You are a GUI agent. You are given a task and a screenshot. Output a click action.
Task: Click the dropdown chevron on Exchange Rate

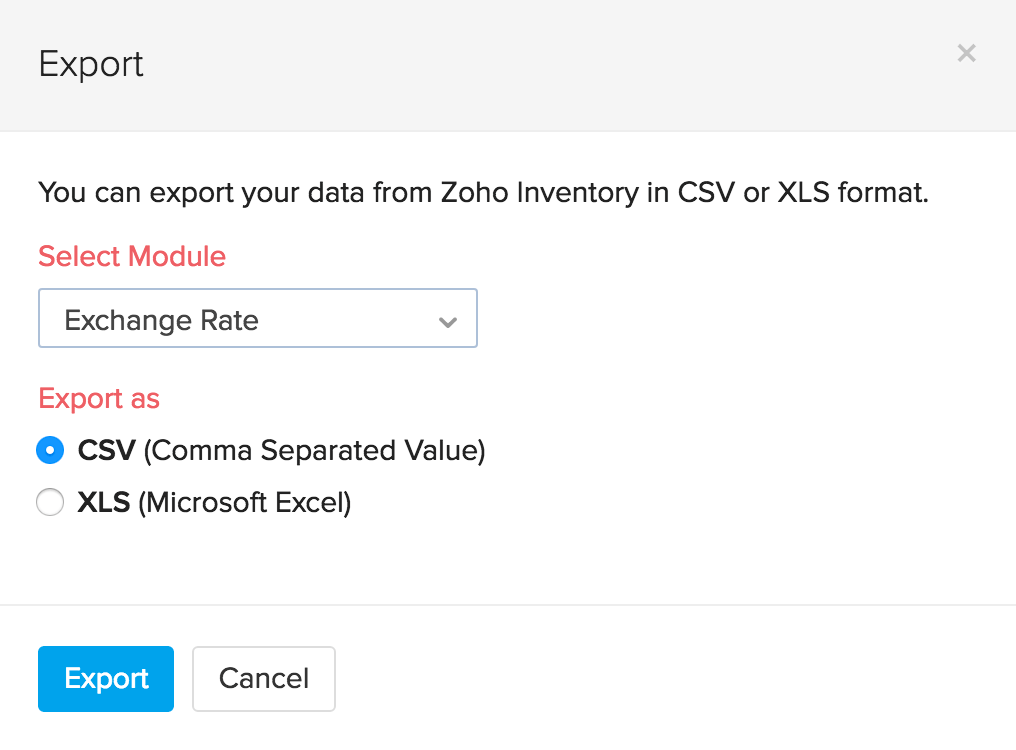(448, 321)
